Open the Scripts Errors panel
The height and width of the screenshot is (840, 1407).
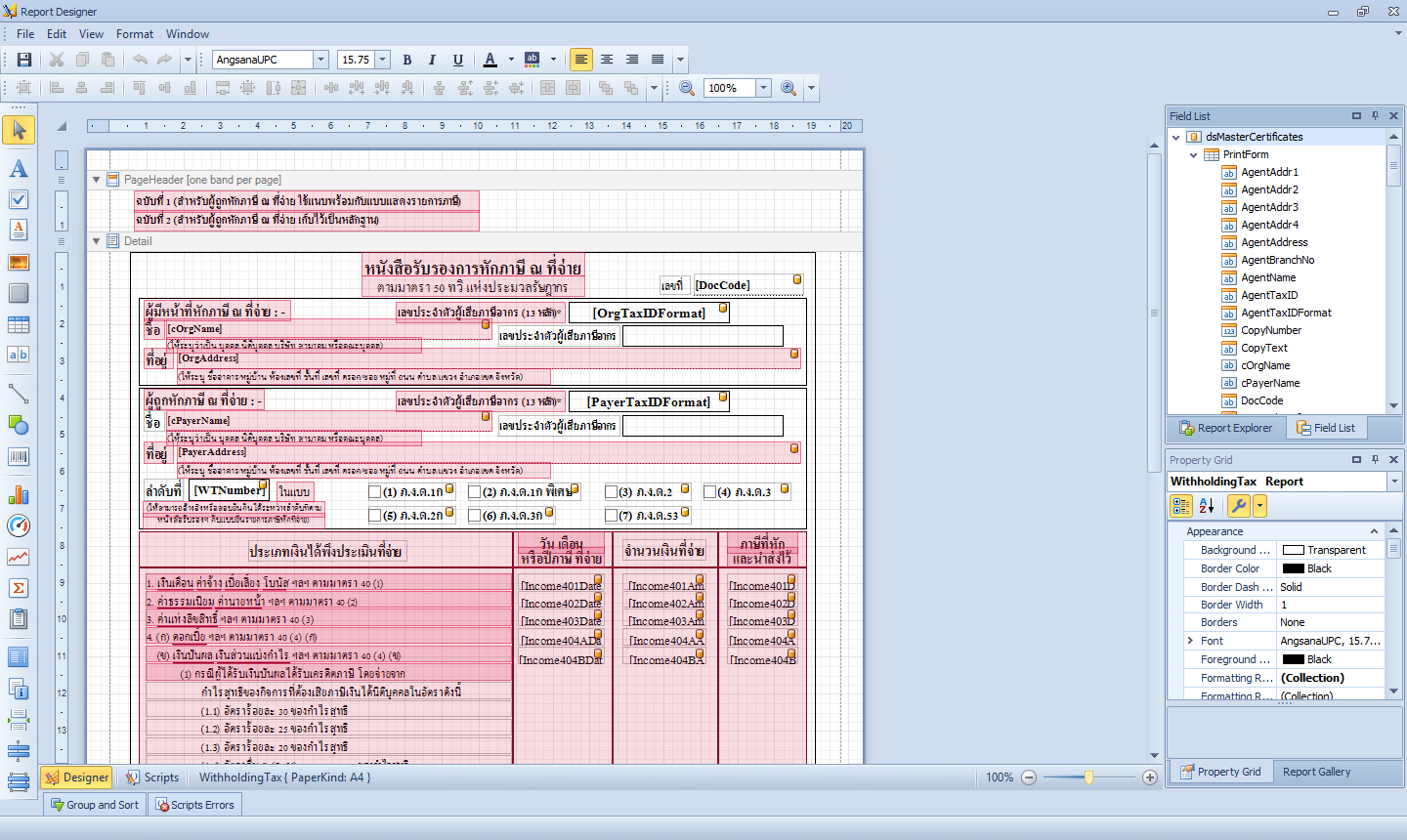click(195, 805)
